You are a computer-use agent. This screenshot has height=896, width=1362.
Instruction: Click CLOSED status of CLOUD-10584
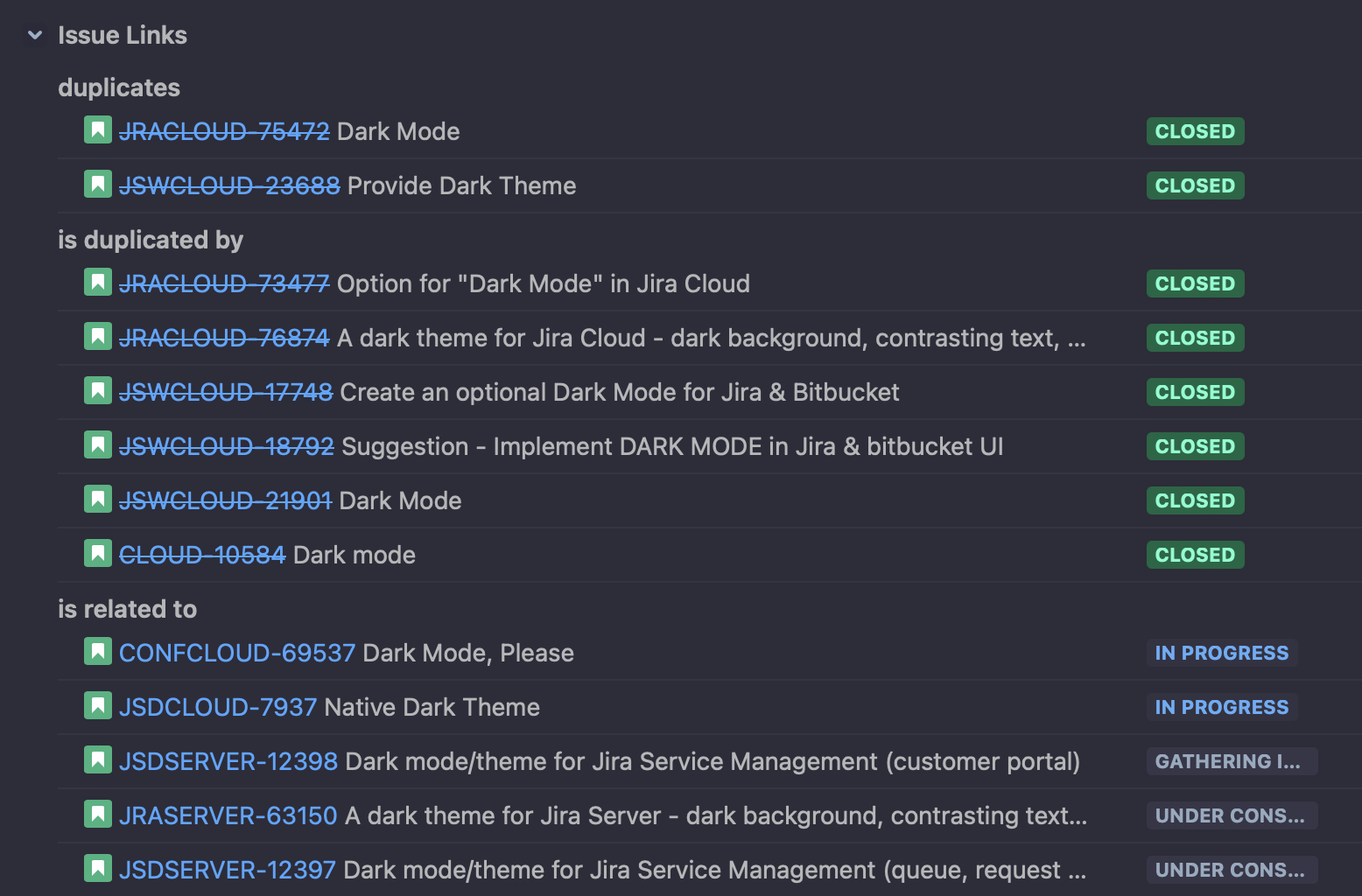coord(1195,555)
